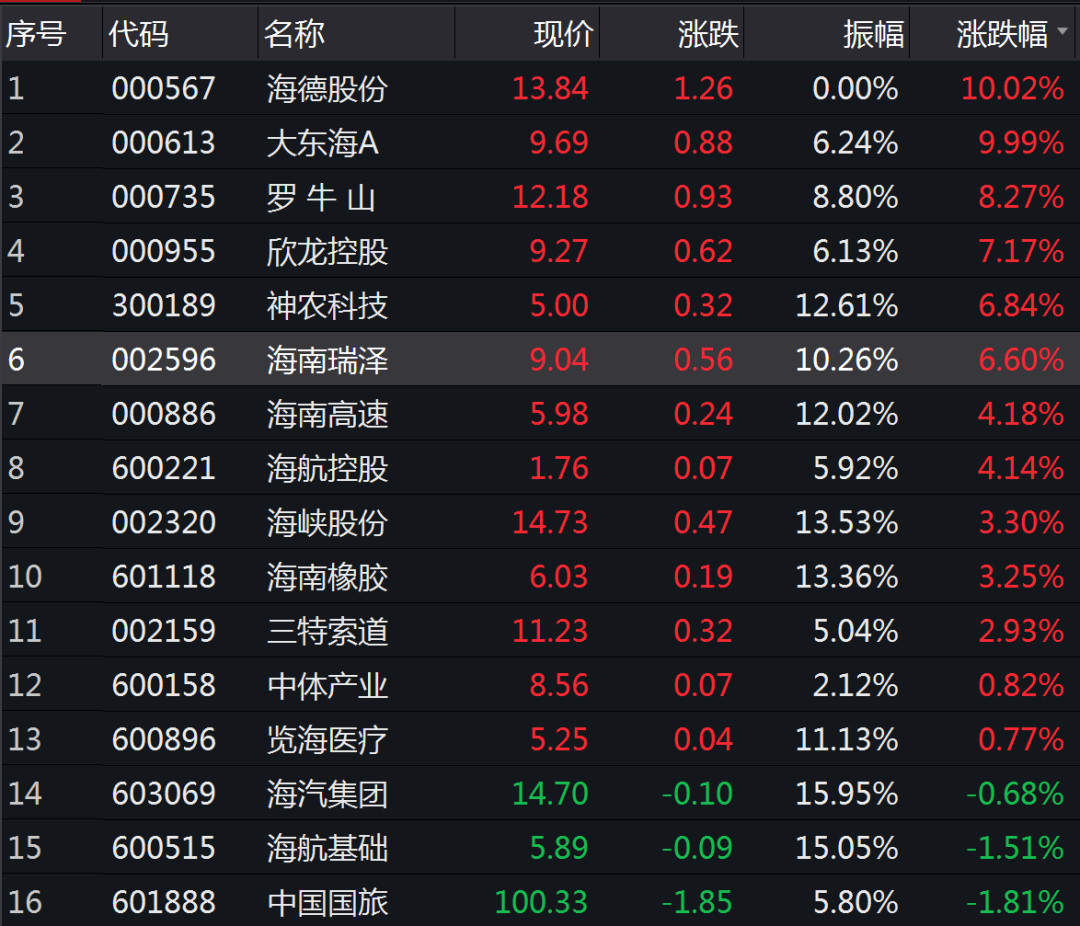Click price 1.76 of 海航控股

(559, 469)
